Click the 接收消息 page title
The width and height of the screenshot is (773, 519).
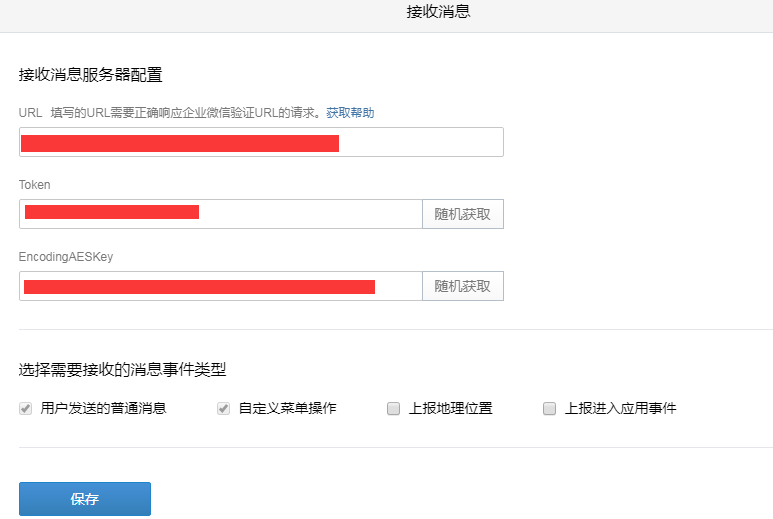tap(439, 12)
